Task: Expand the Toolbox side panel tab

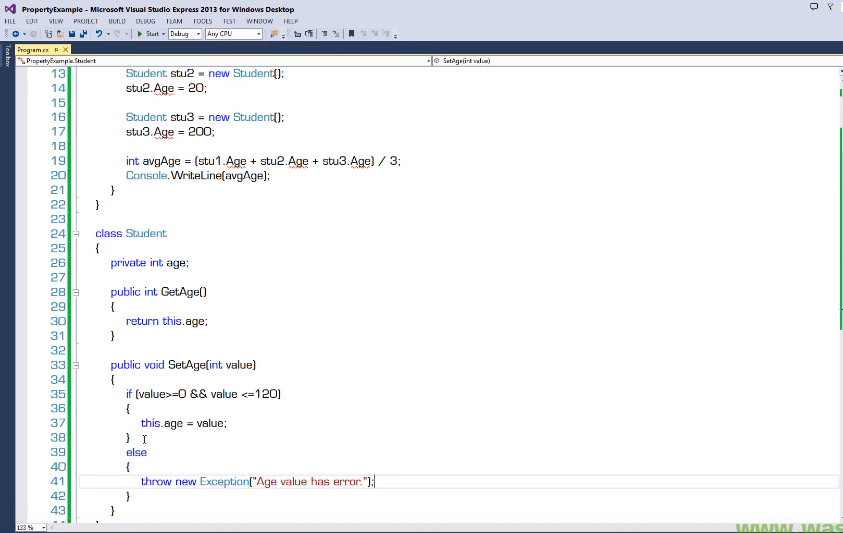Action: [8, 56]
